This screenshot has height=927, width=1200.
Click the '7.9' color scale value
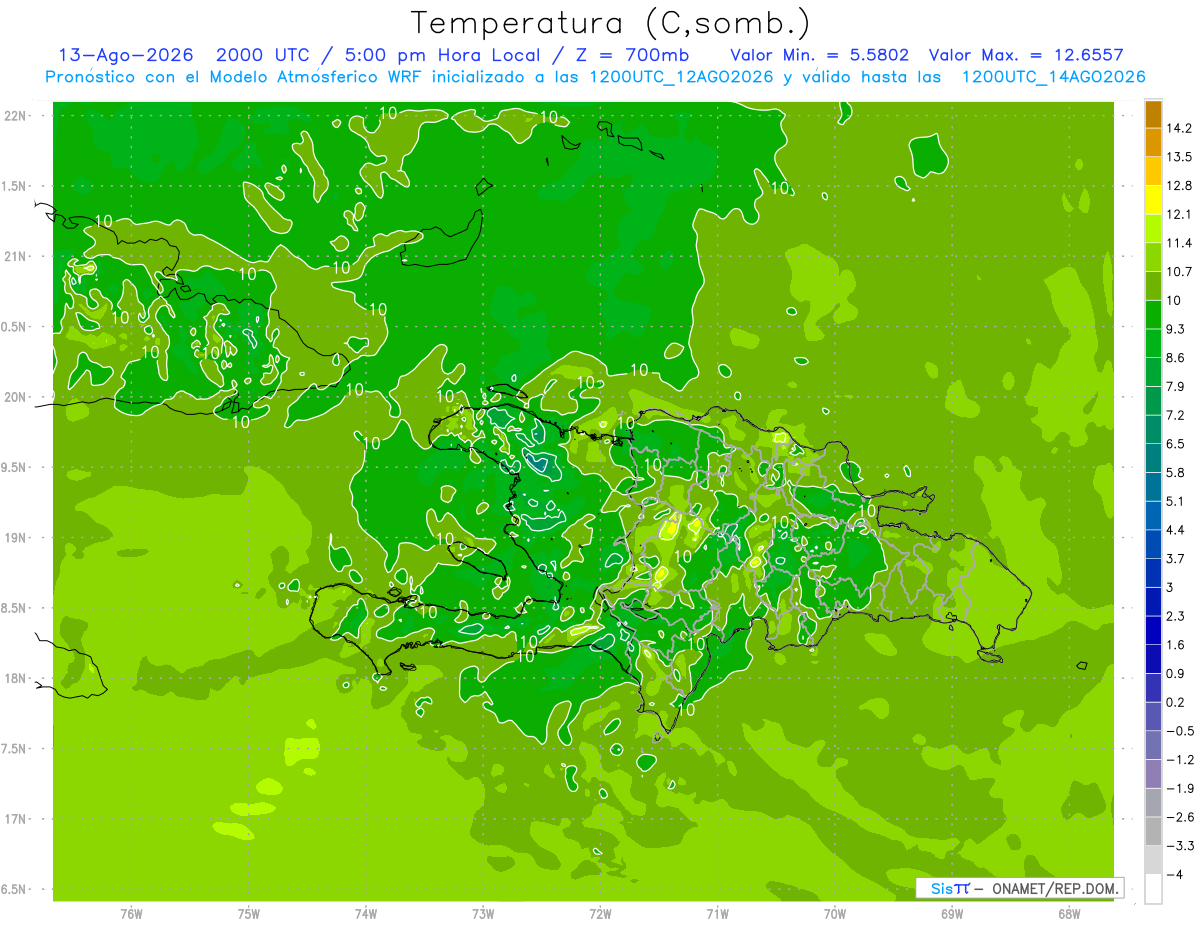[1176, 387]
